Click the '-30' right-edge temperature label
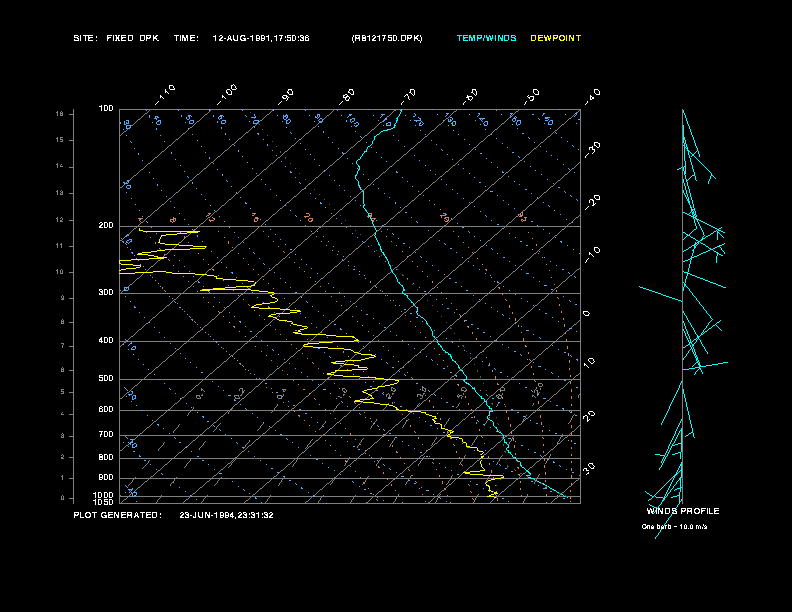This screenshot has width=792, height=612. click(x=592, y=150)
